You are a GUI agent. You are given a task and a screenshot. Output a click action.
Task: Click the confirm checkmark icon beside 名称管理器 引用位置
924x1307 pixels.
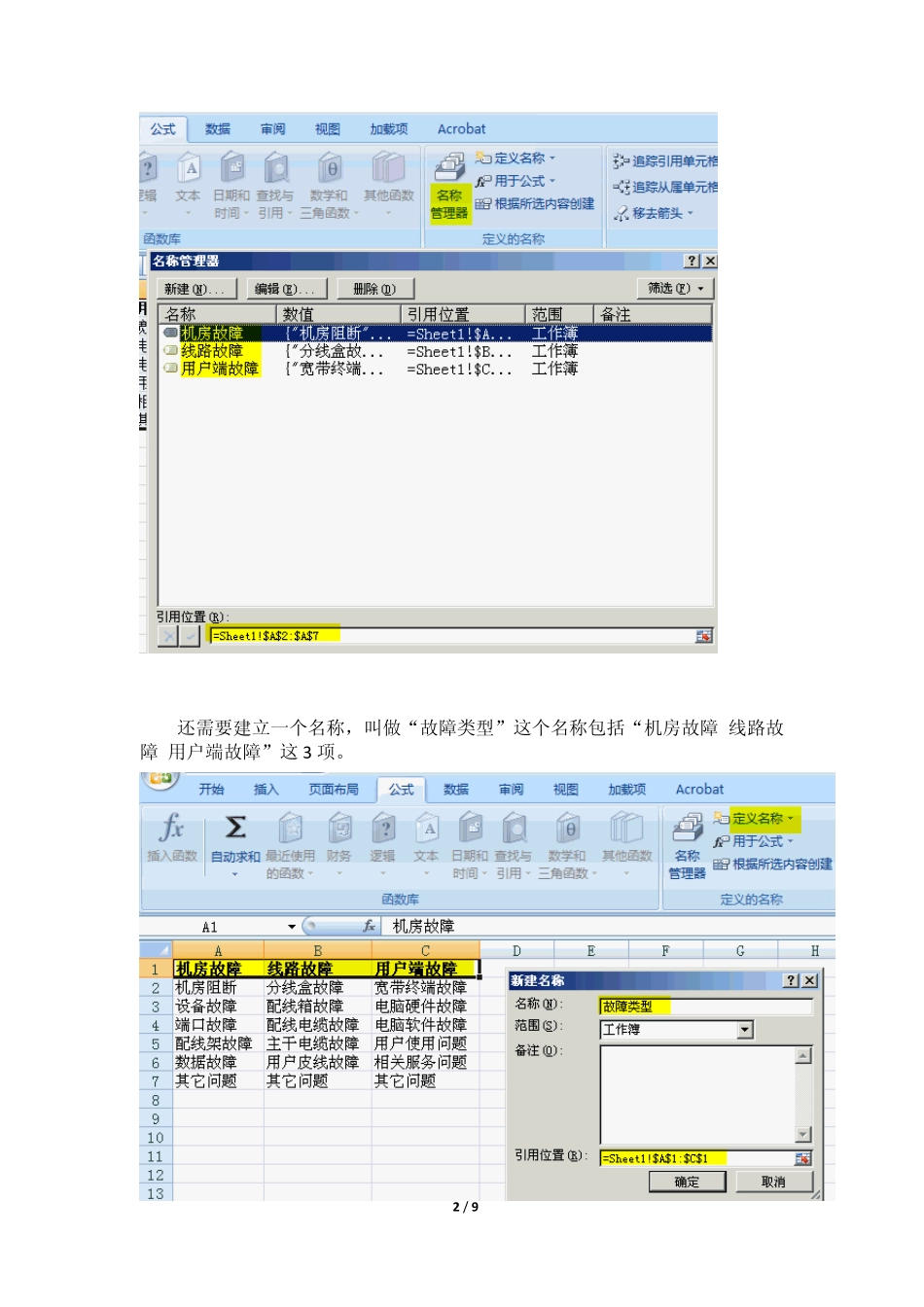coord(191,636)
